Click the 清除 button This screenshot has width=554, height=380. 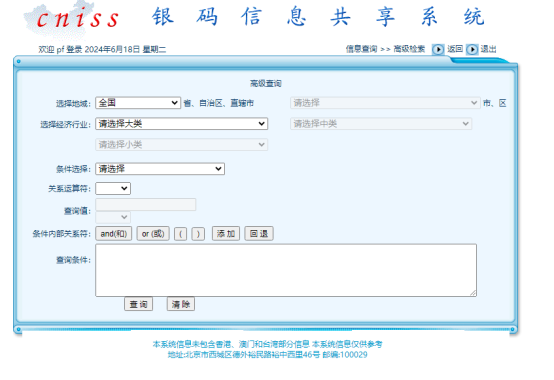point(181,304)
